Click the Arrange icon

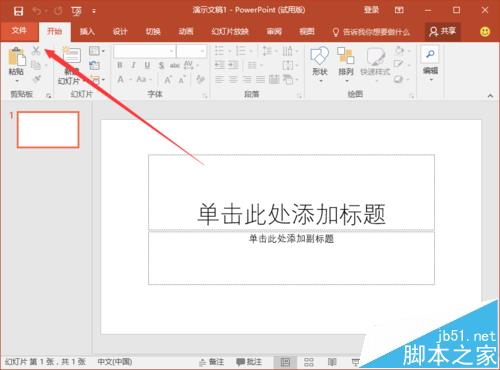(x=345, y=56)
